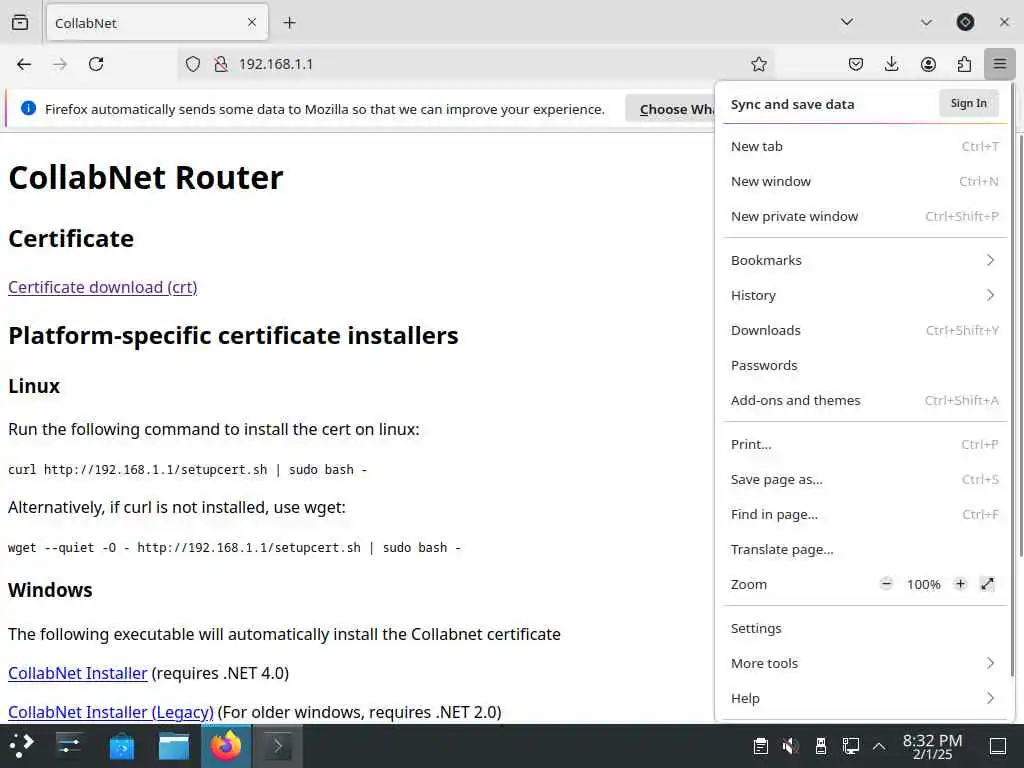The image size is (1024, 768).
Task: Open the Konsole terminal taskbar icon
Action: [278, 746]
